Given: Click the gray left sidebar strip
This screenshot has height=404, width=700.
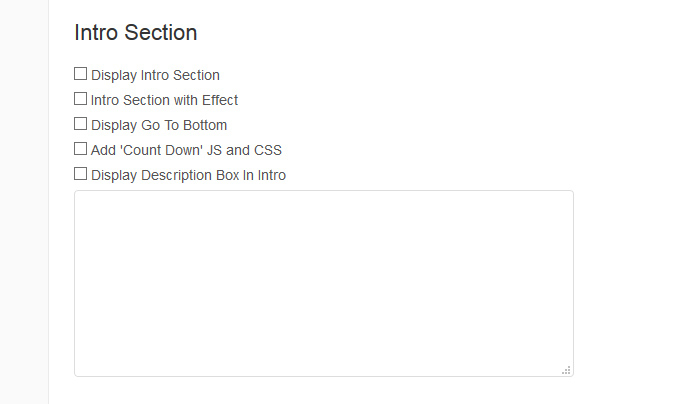Looking at the screenshot, I should coord(24,202).
